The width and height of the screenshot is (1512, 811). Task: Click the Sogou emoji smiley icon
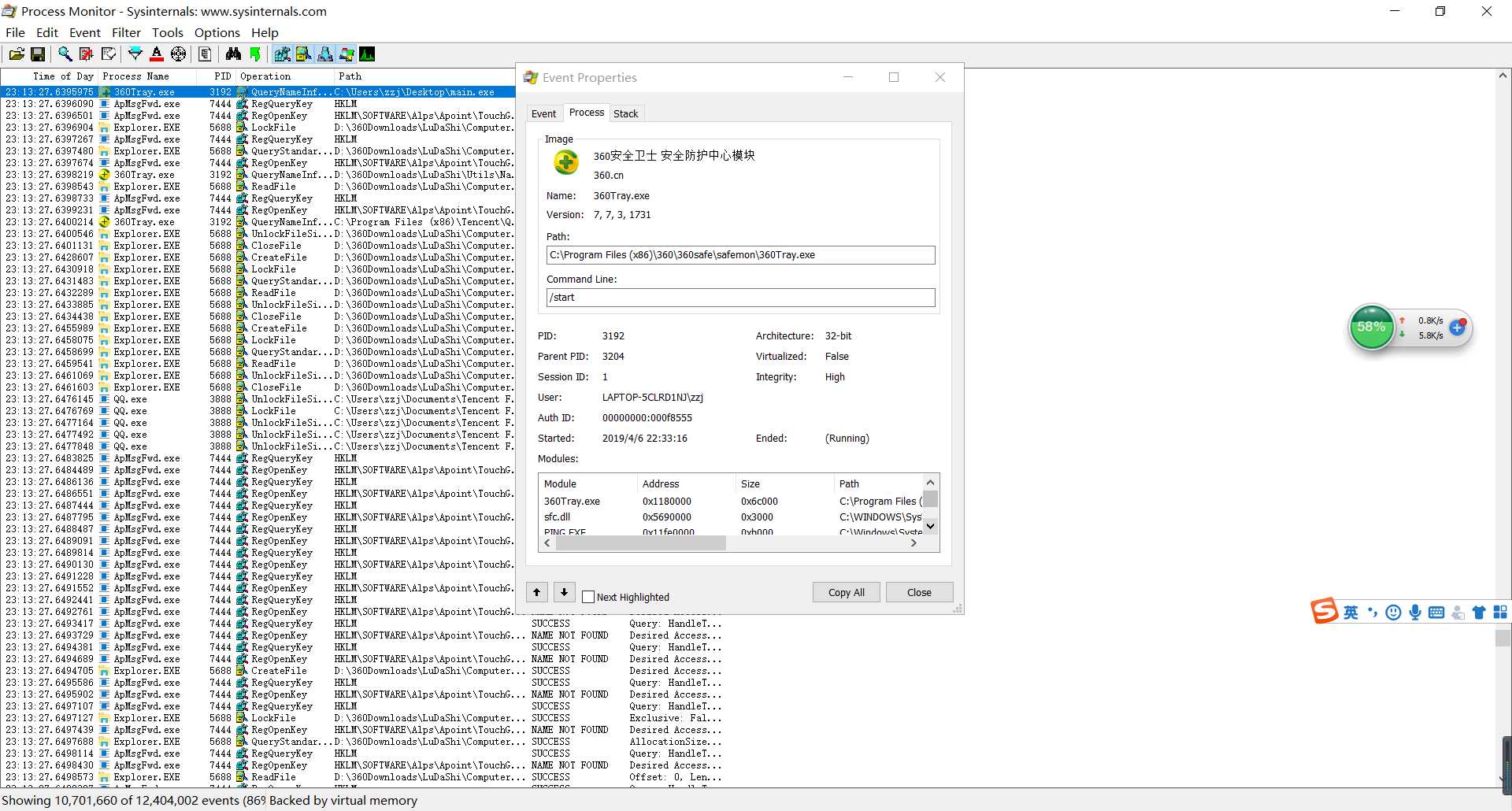(x=1393, y=613)
